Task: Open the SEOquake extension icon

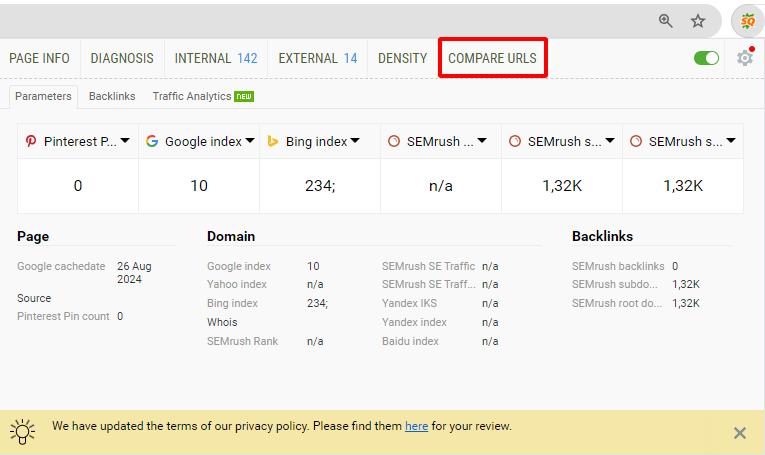Action: click(x=746, y=20)
